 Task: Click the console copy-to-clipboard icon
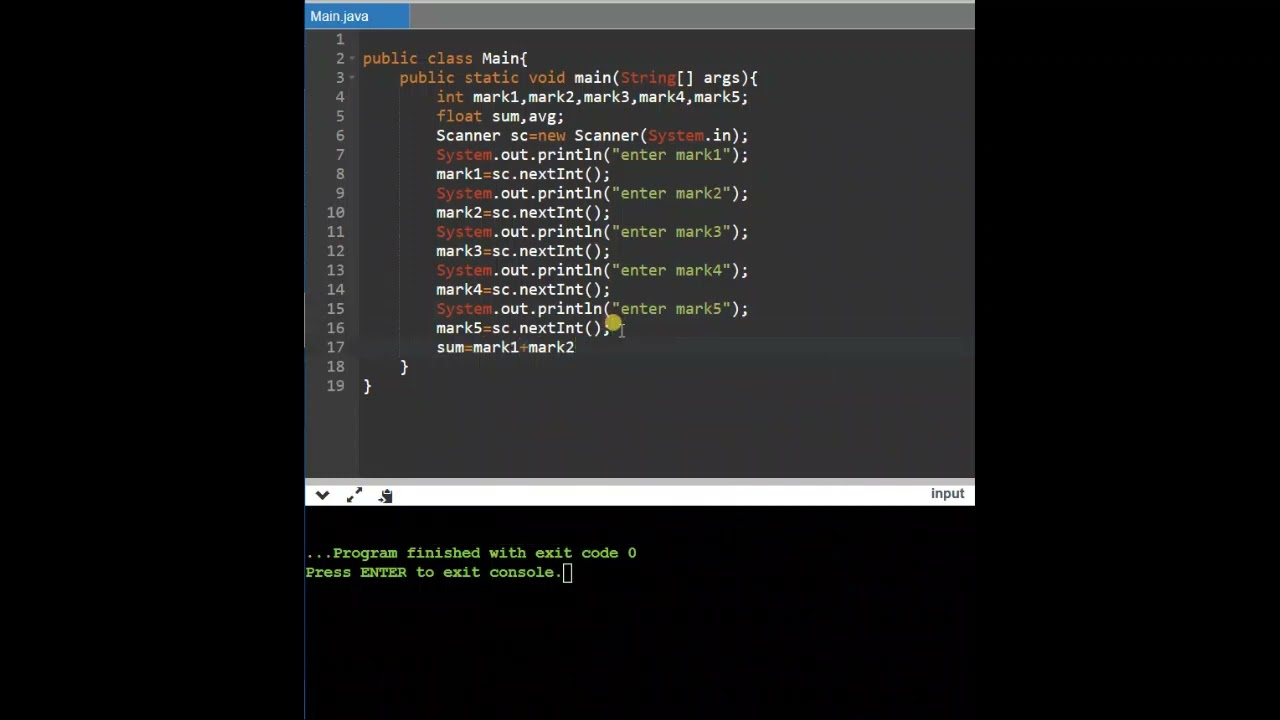[386, 495]
